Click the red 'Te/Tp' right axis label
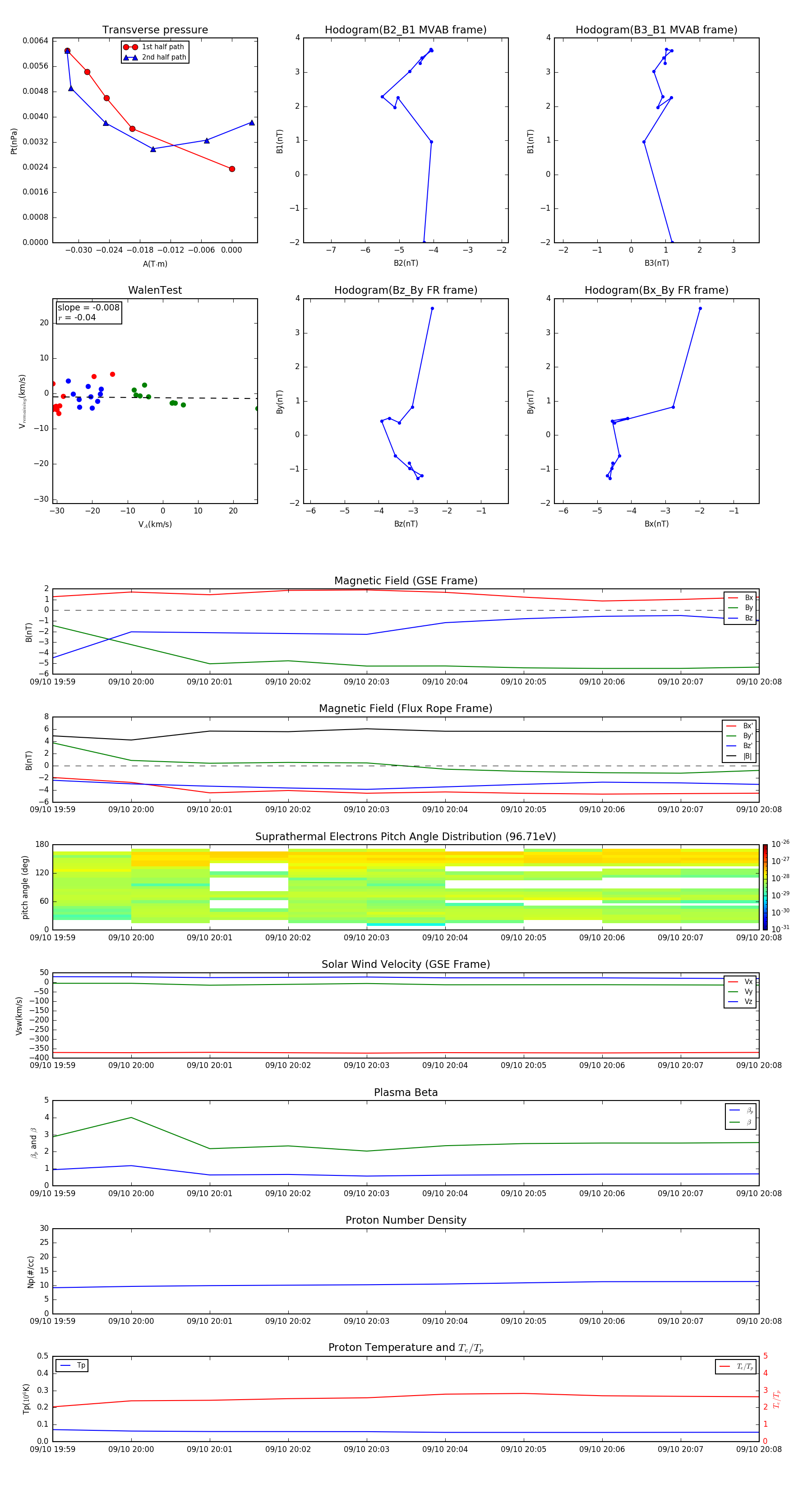The height and width of the screenshot is (1489, 812). [777, 1399]
